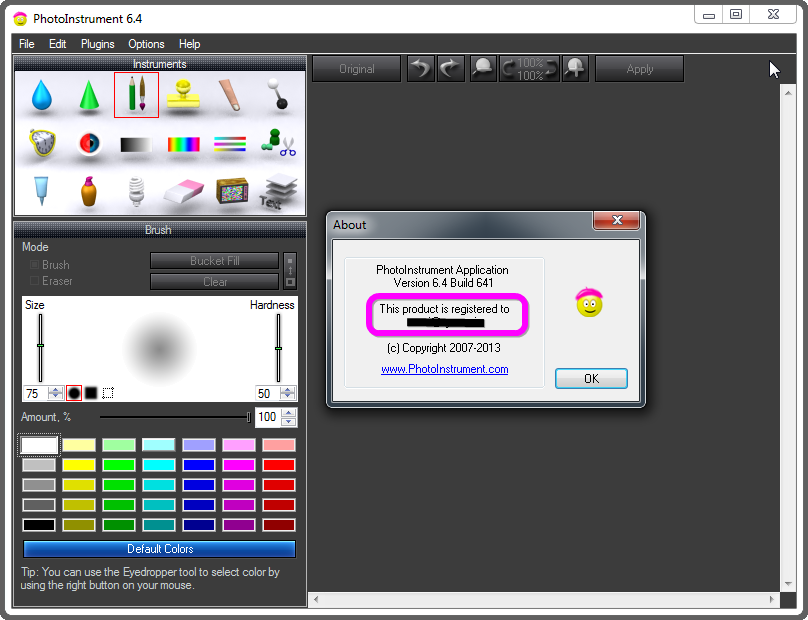This screenshot has height=620, width=808.
Task: Select the yellow Clone Stamp tool
Action: tap(183, 94)
